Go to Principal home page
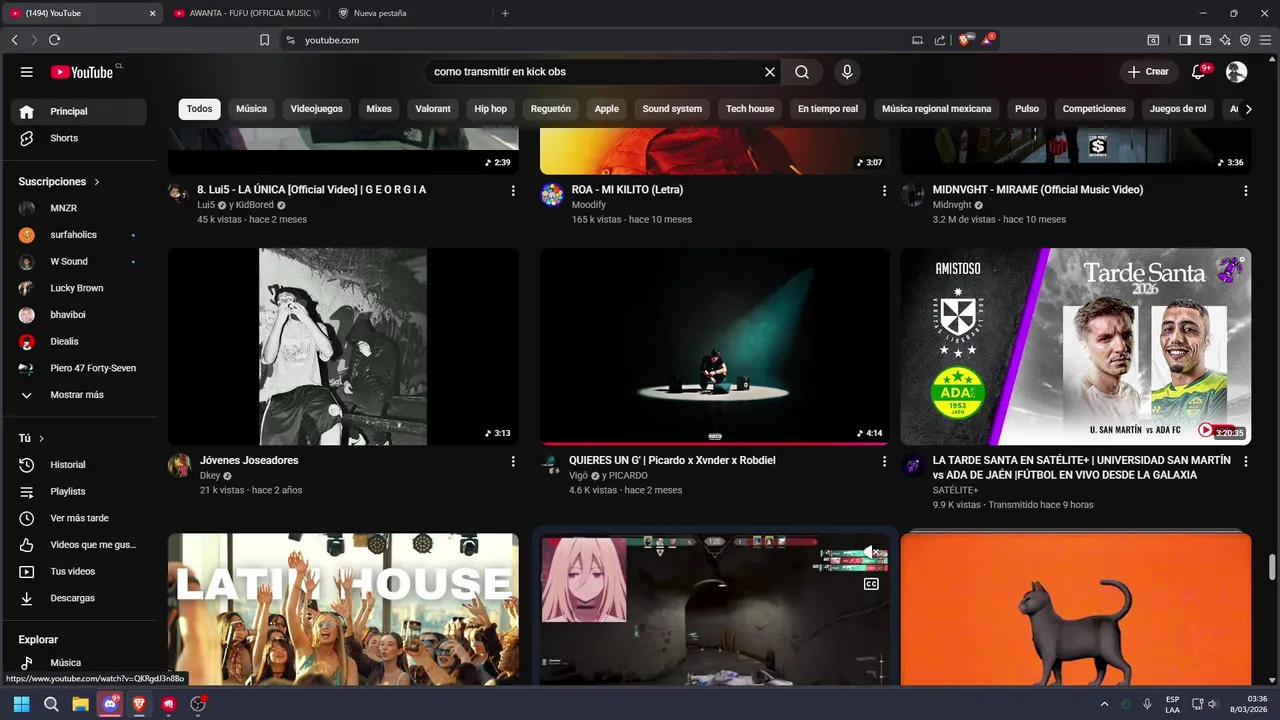The image size is (1280, 720). (x=78, y=111)
